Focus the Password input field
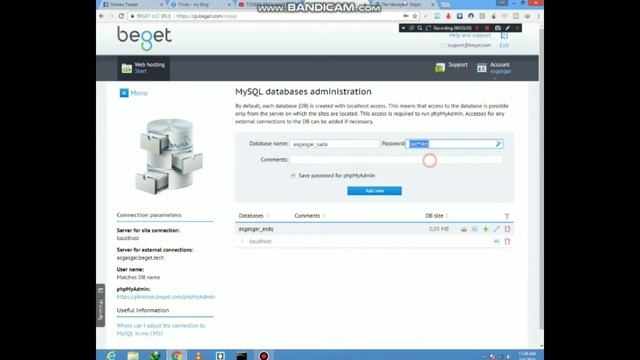The image size is (640, 360). click(454, 144)
